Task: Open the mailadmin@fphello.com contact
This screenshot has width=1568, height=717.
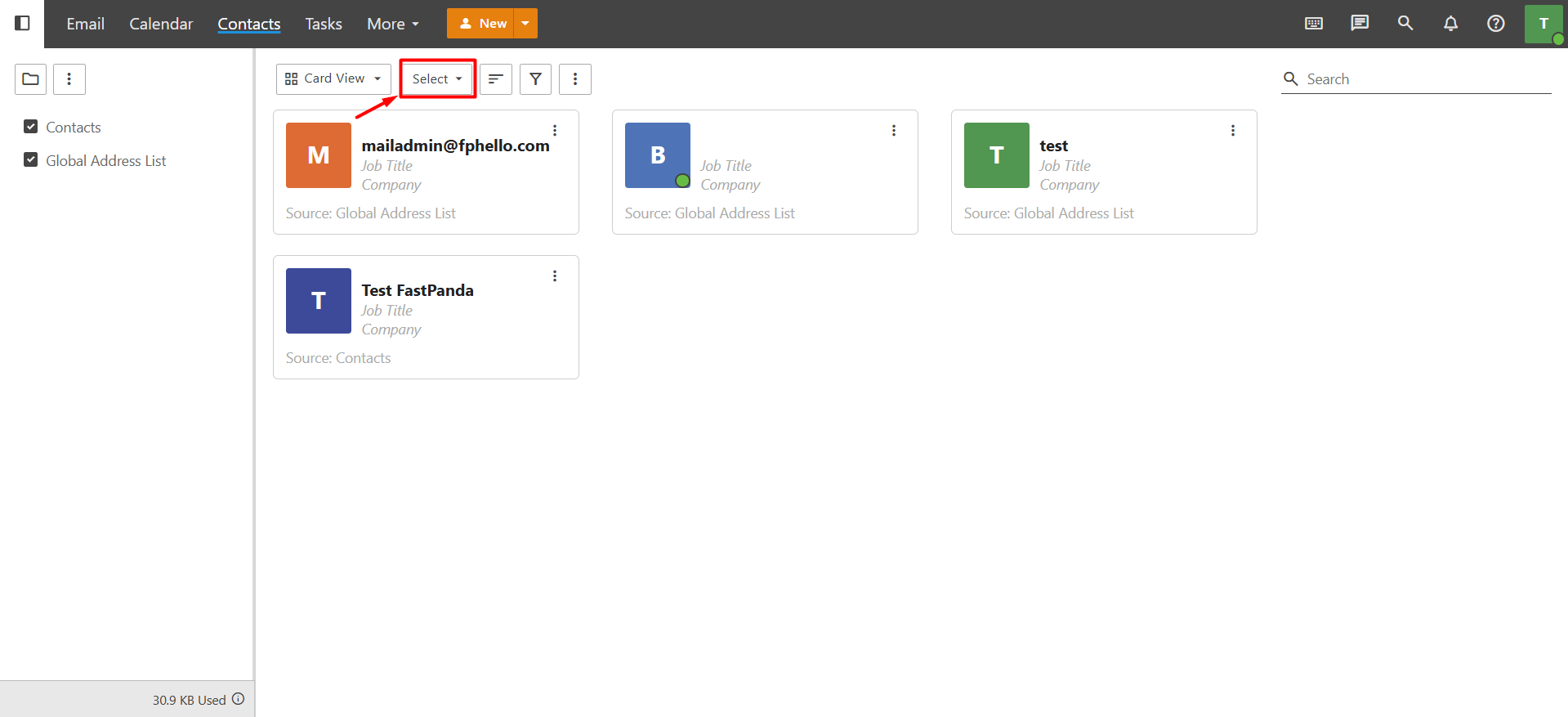Action: 456,146
